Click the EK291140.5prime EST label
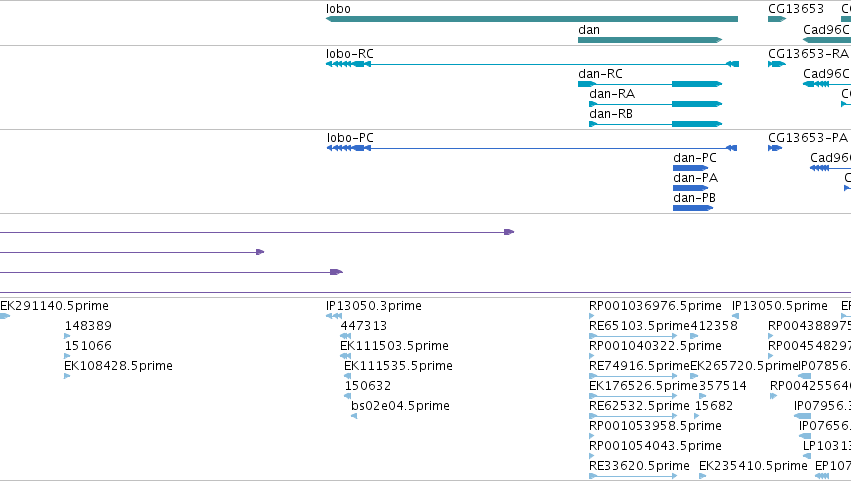Screen dimensions: 851x481 (x=54, y=306)
